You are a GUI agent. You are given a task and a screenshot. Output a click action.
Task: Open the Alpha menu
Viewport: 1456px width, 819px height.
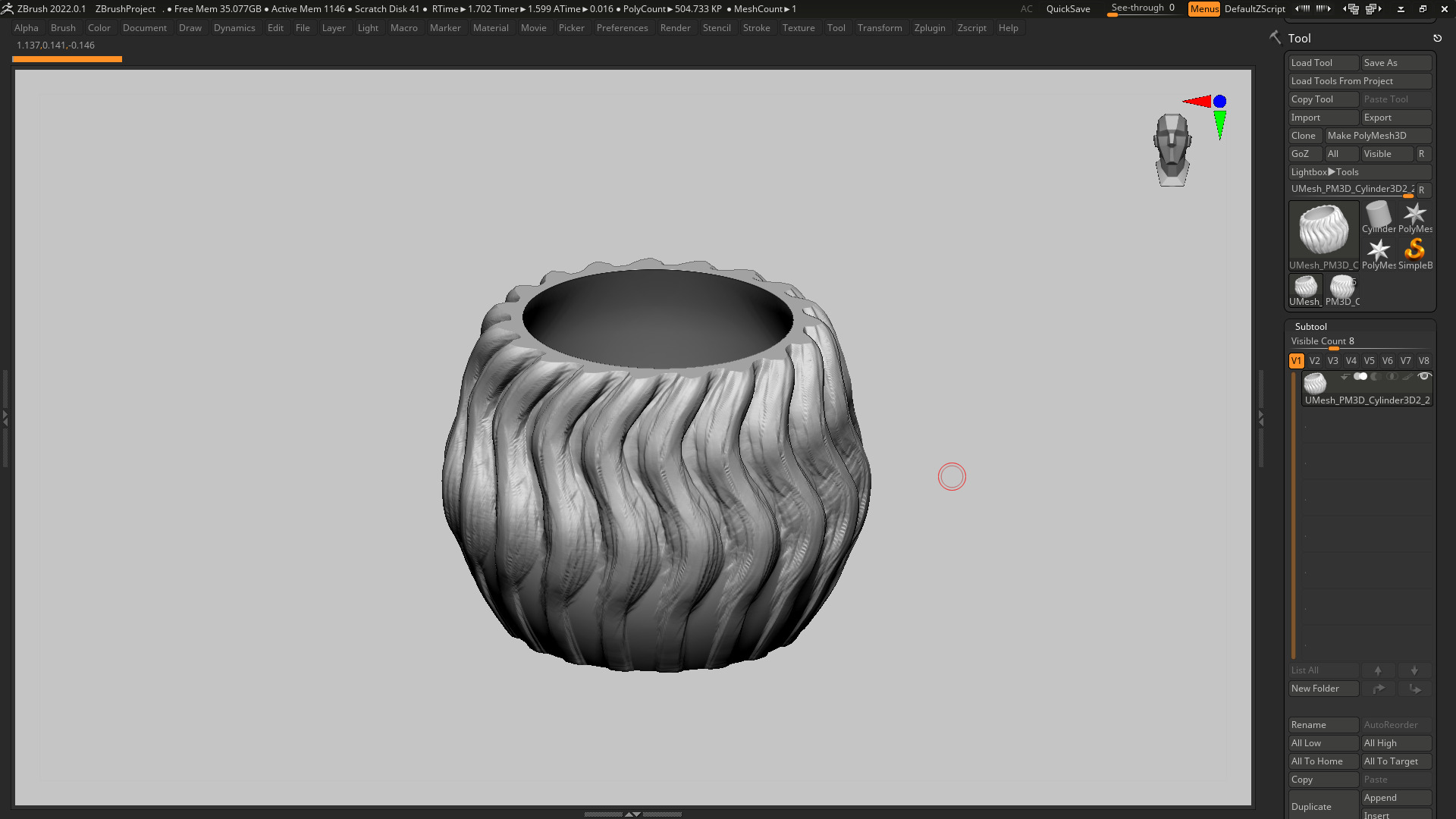pos(26,28)
